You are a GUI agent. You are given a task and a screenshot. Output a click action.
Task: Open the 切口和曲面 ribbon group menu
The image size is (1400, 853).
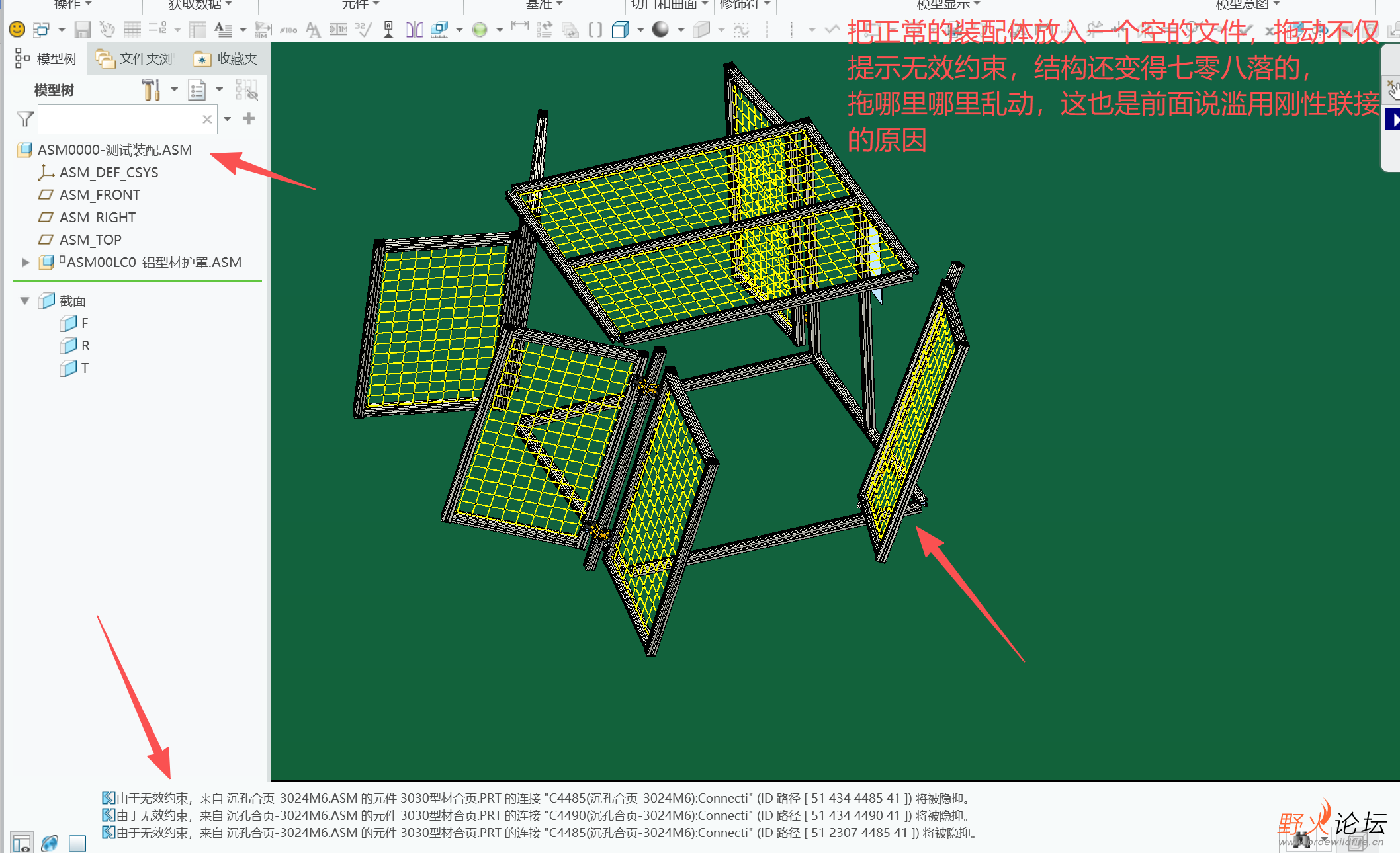(670, 5)
